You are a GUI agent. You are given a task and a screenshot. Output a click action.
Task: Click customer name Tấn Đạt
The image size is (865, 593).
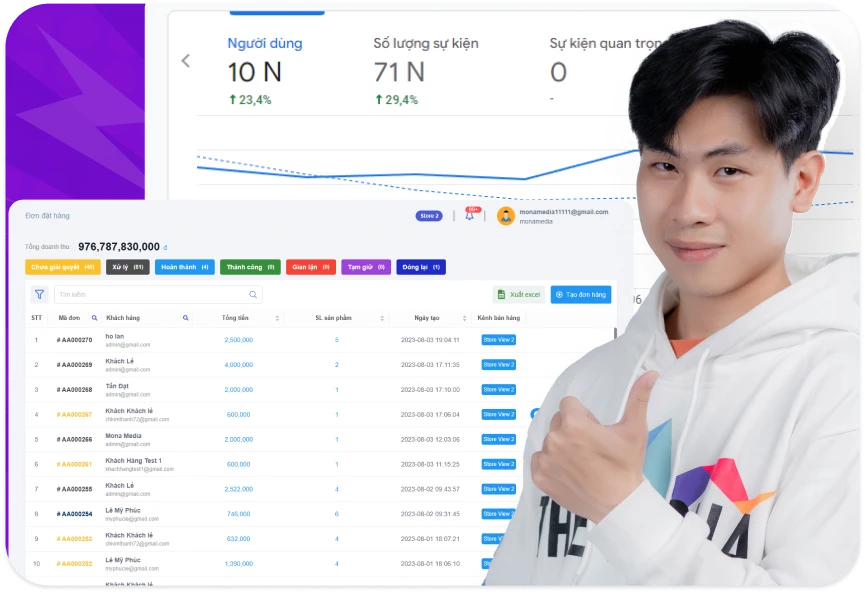point(117,386)
